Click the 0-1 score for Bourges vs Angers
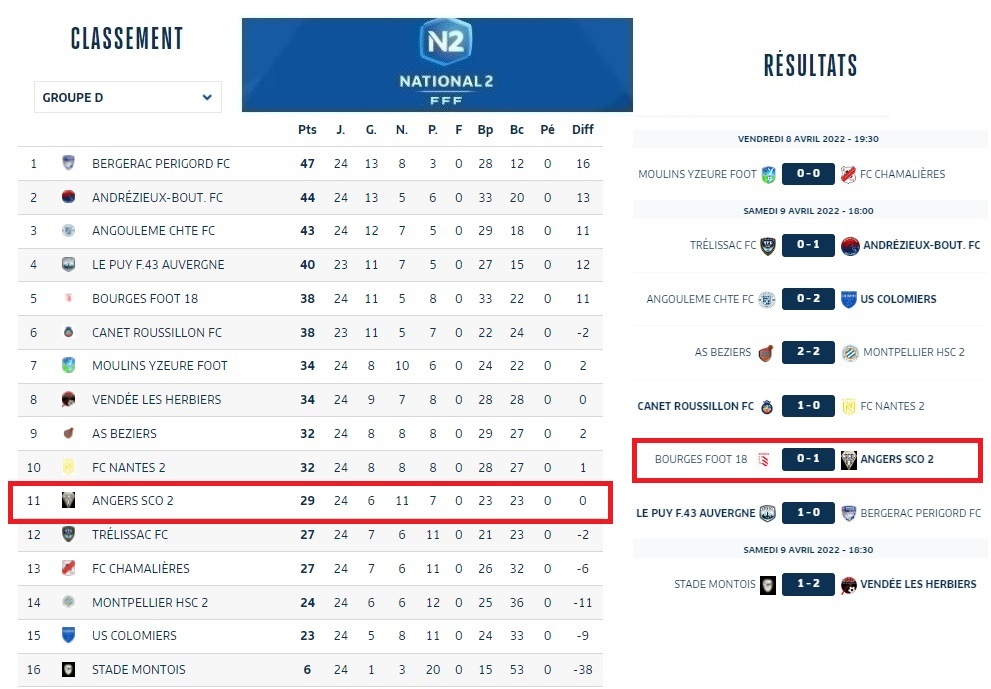The image size is (991, 689). pos(808,459)
